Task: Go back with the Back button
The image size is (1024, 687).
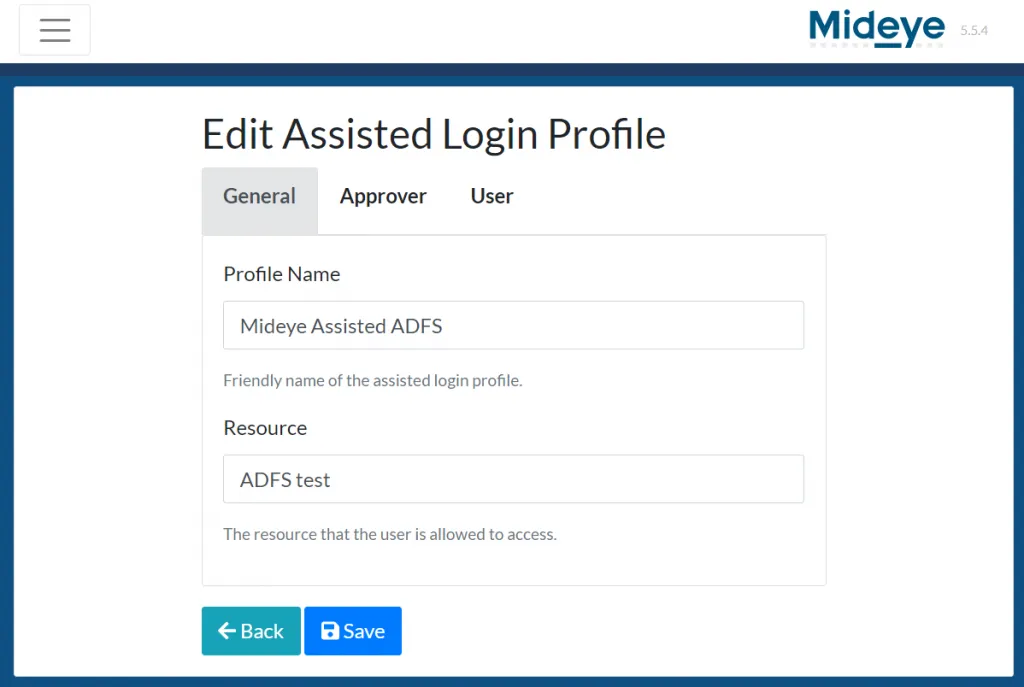Action: click(250, 630)
